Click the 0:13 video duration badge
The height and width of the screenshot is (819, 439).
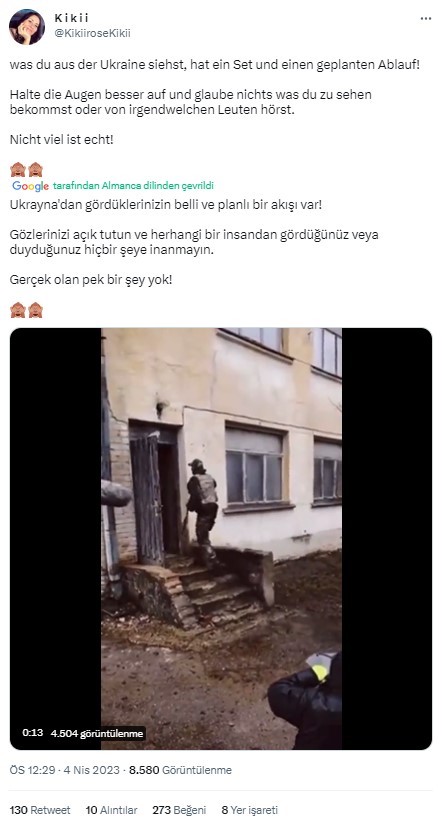tap(32, 733)
